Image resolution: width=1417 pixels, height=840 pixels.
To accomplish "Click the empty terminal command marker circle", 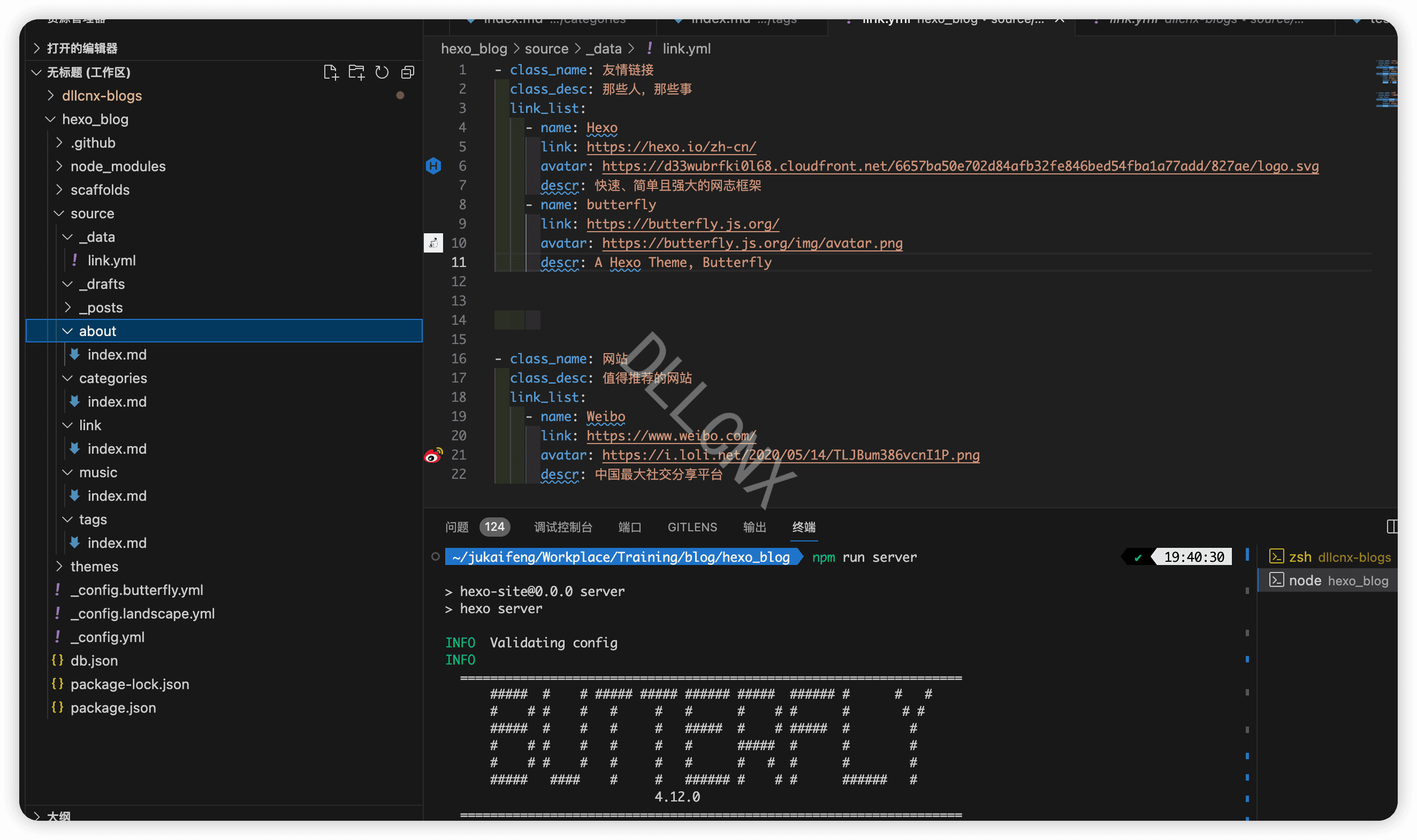I will coord(435,557).
